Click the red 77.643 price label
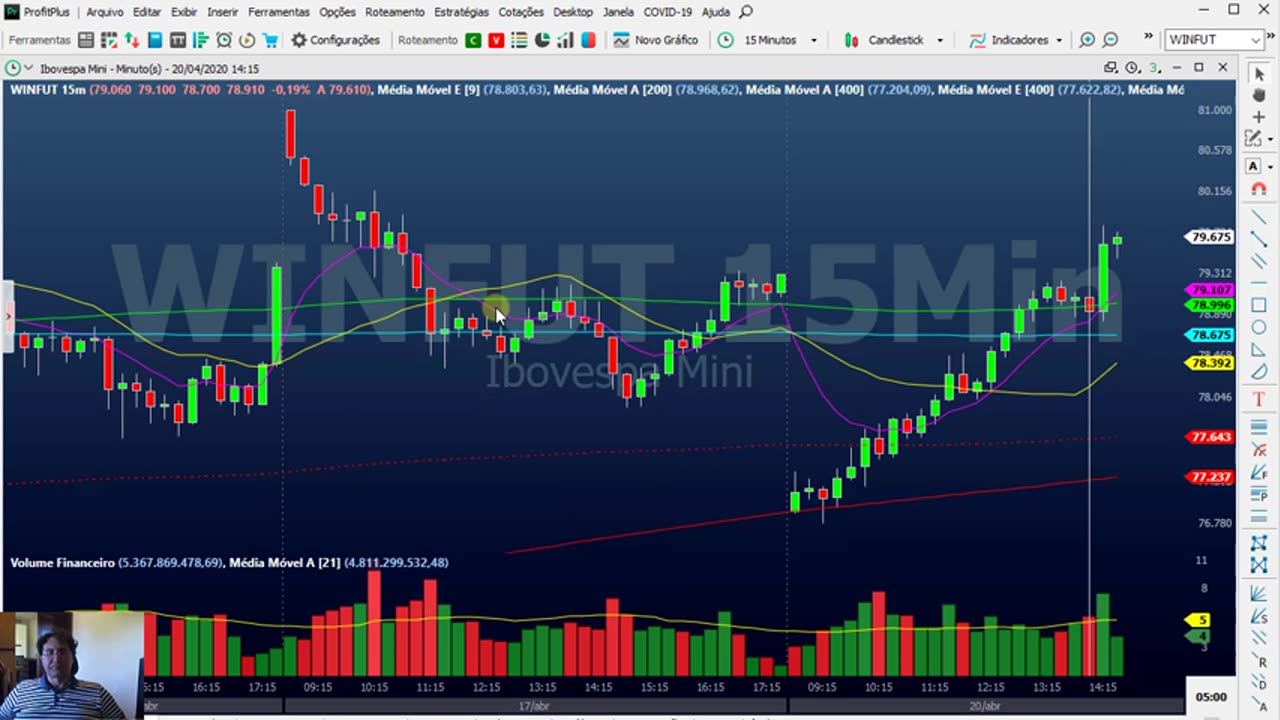This screenshot has height=720, width=1280. tap(1210, 437)
